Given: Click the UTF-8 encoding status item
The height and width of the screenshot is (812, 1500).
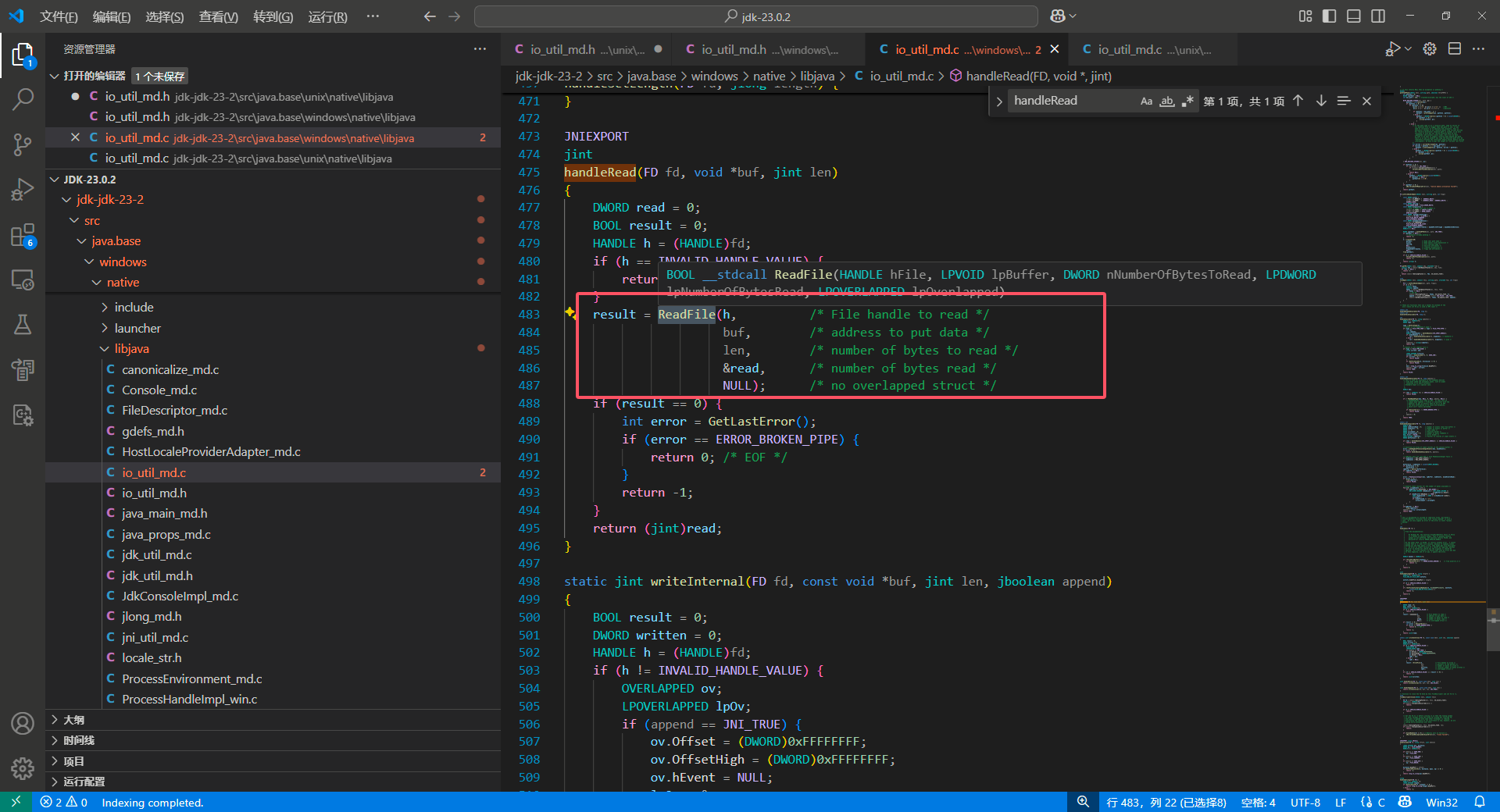Looking at the screenshot, I should point(1305,802).
